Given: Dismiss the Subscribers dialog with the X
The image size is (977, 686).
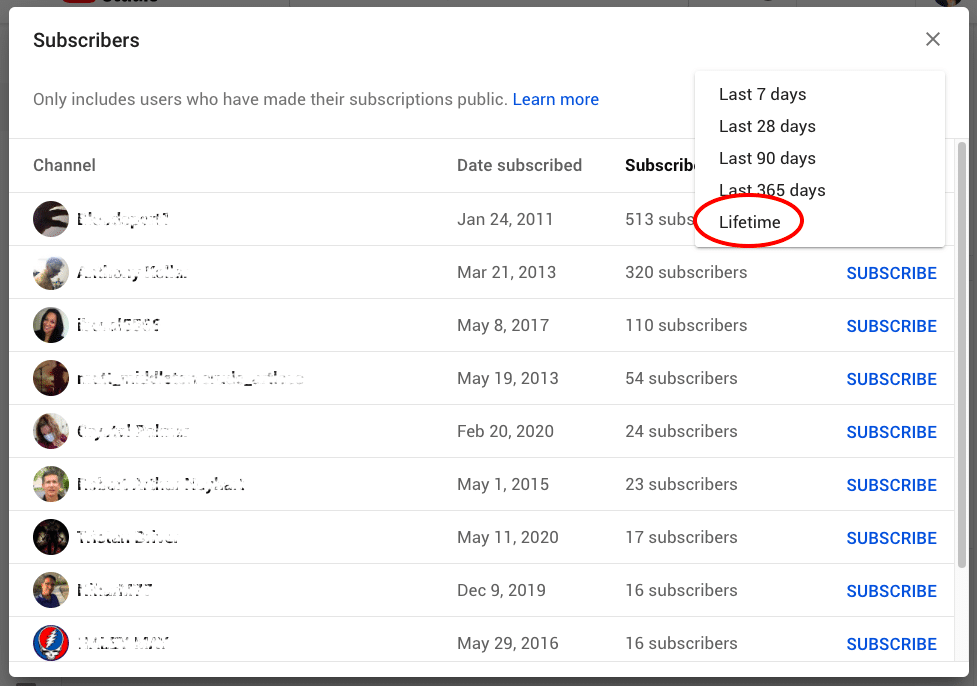Looking at the screenshot, I should 932,39.
